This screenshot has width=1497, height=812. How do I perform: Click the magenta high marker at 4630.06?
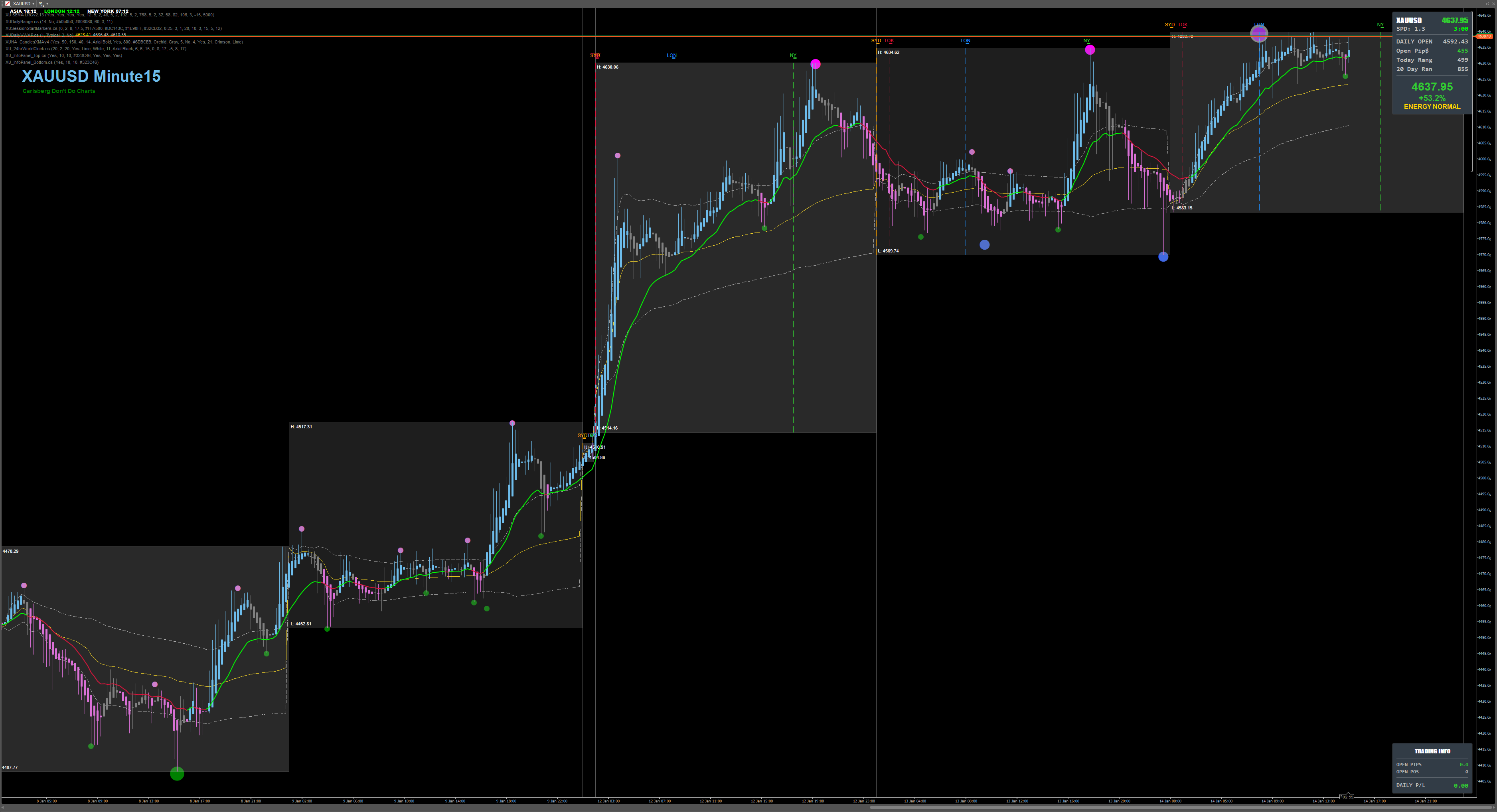816,64
